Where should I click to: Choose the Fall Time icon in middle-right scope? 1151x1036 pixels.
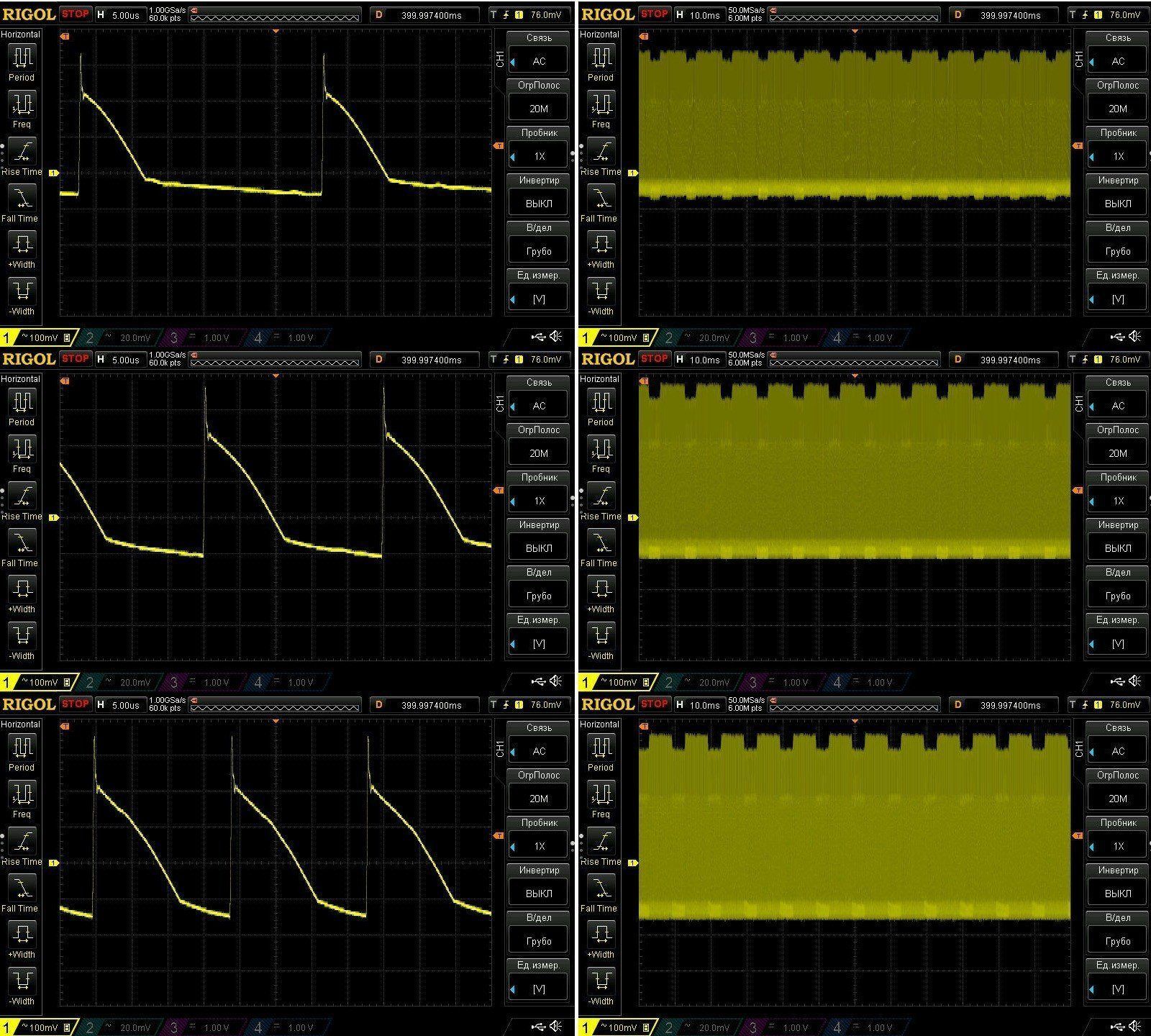pos(601,543)
